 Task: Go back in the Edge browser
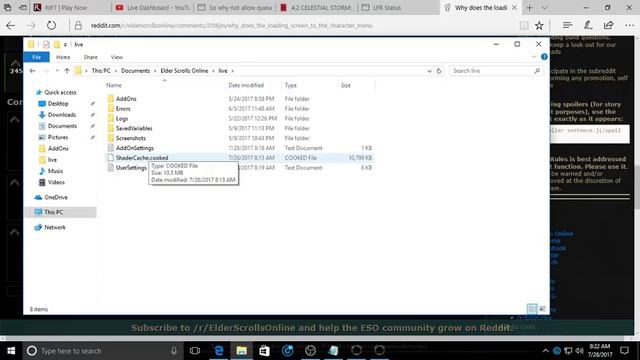pos(11,26)
